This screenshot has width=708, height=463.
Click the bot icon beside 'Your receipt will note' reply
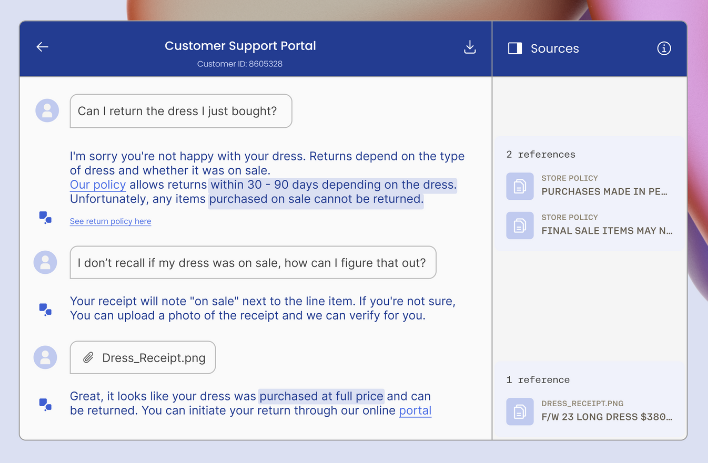pyautogui.click(x=45, y=310)
